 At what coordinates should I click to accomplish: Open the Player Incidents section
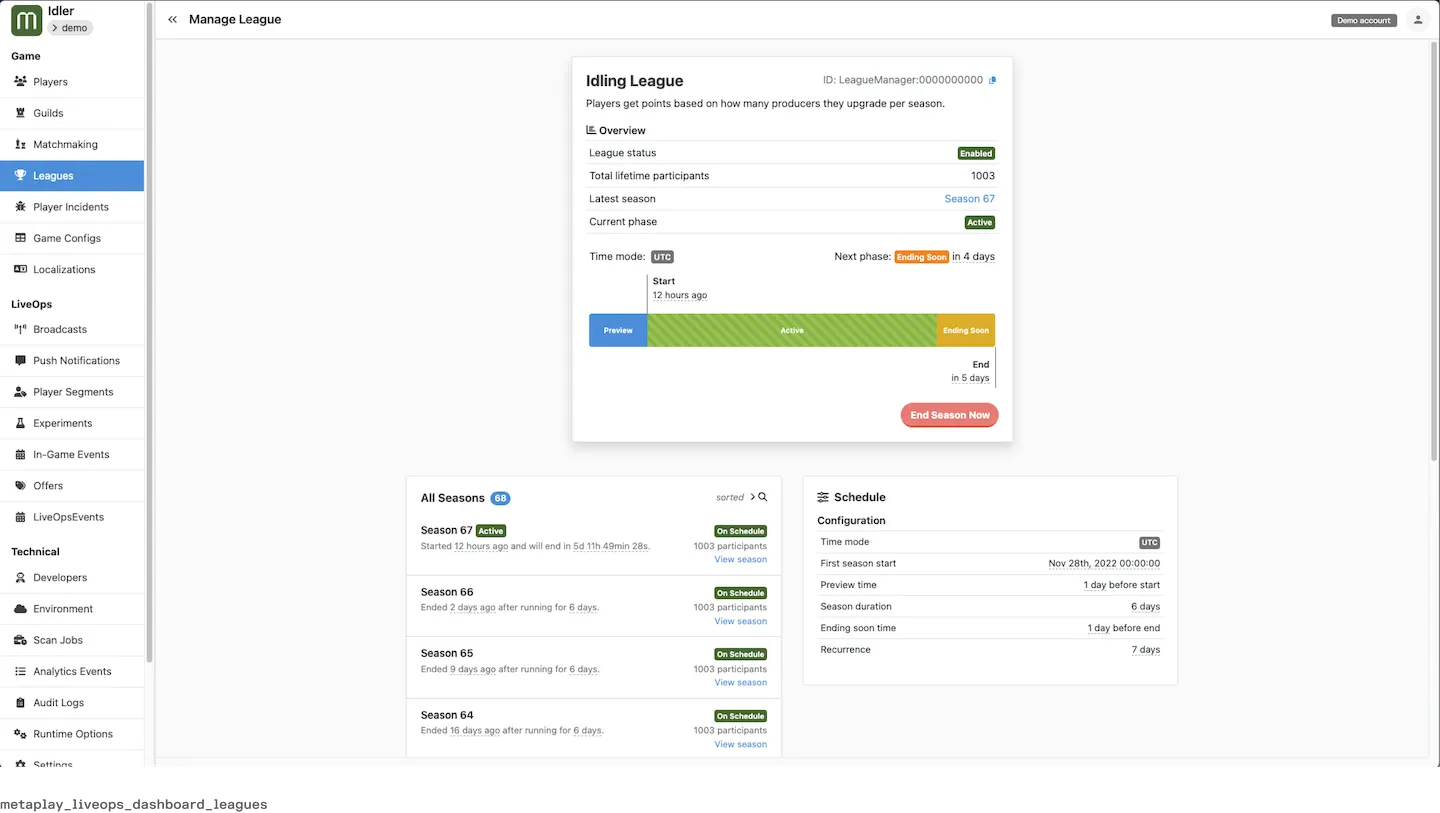pos(72,206)
